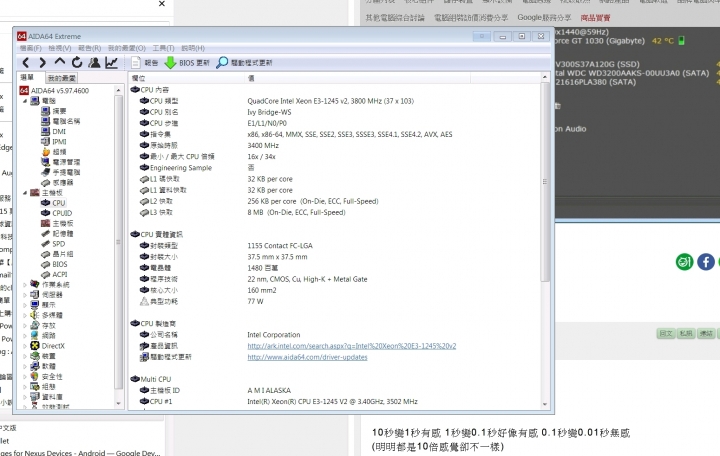Expand the DirectX tree node arrow

click(x=25, y=346)
